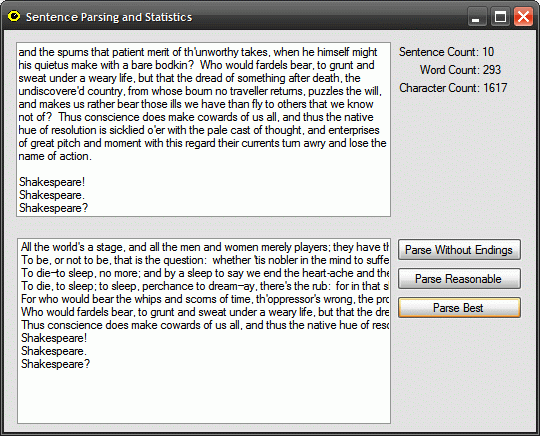Select output line 'To be, or not to be'
Image resolution: width=540 pixels, height=436 pixels.
pos(205,260)
